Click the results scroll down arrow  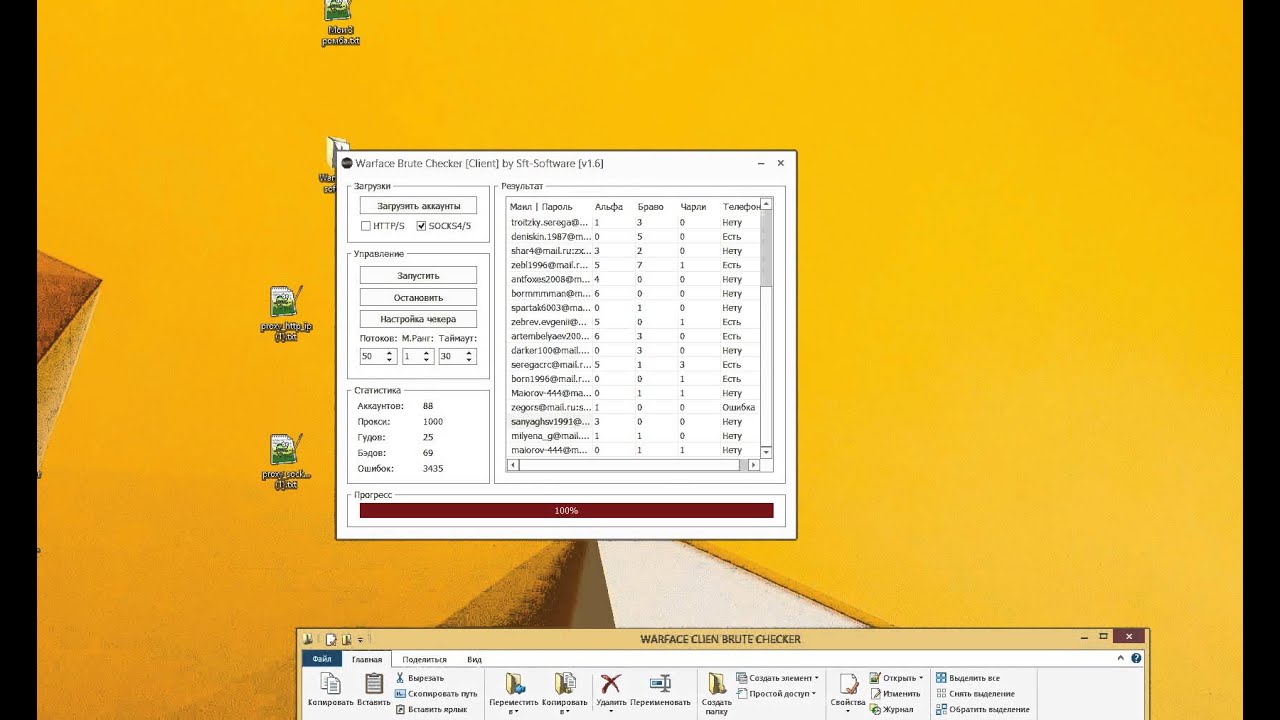pyautogui.click(x=767, y=453)
